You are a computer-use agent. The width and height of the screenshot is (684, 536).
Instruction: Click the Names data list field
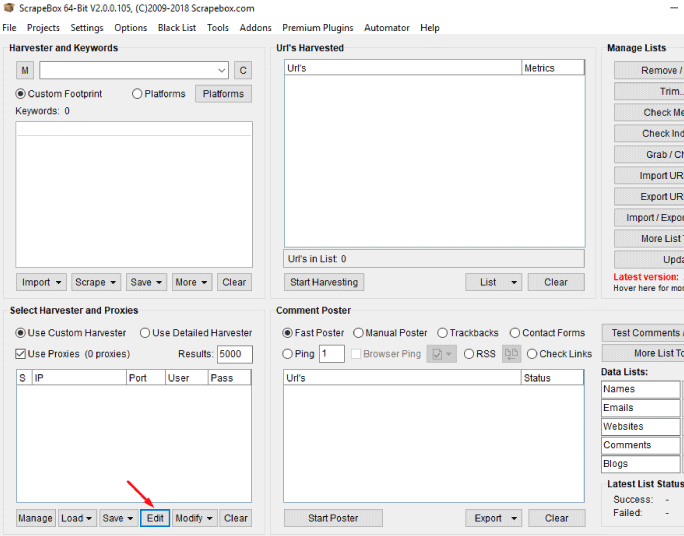pyautogui.click(x=640, y=389)
